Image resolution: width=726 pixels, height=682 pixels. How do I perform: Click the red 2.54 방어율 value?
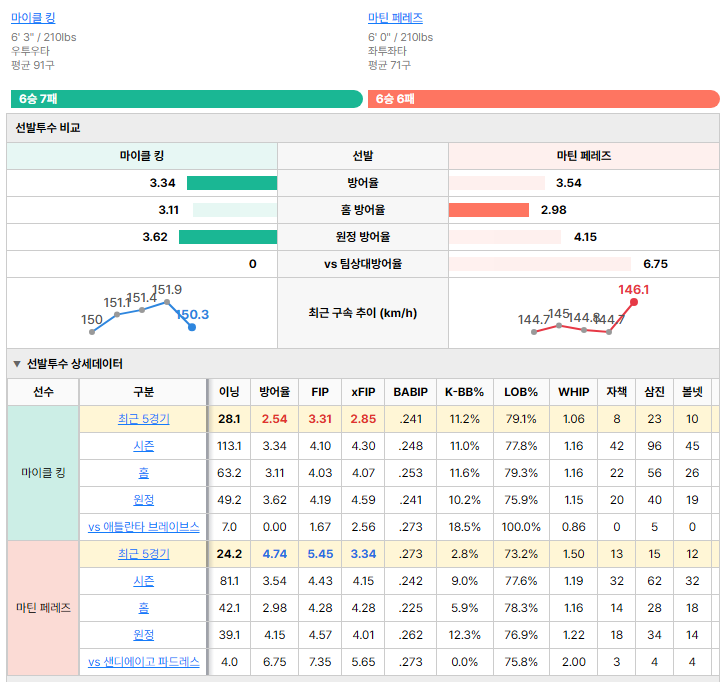click(275, 419)
